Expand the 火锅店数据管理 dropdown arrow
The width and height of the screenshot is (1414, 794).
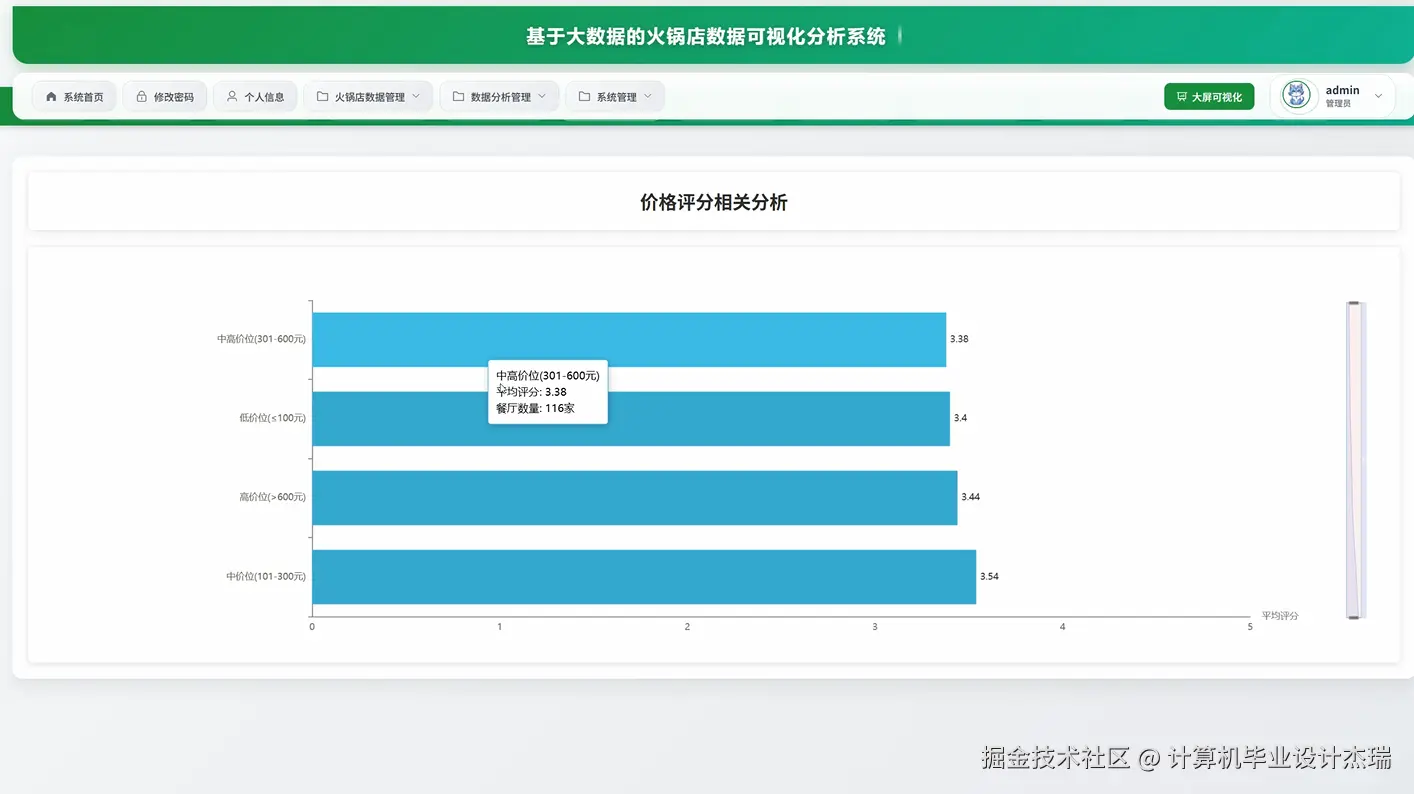(x=416, y=96)
